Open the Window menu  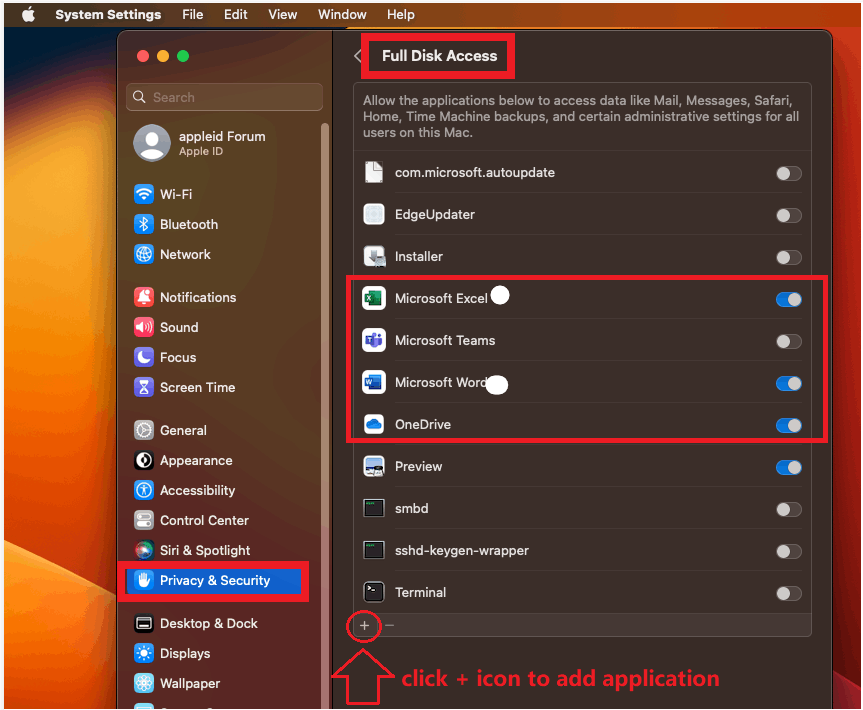coord(342,14)
